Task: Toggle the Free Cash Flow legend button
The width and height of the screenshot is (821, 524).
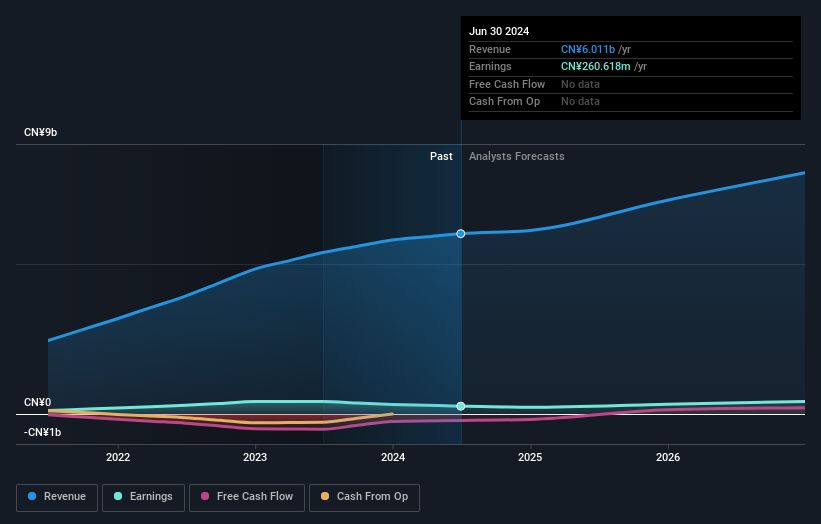Action: [247, 497]
